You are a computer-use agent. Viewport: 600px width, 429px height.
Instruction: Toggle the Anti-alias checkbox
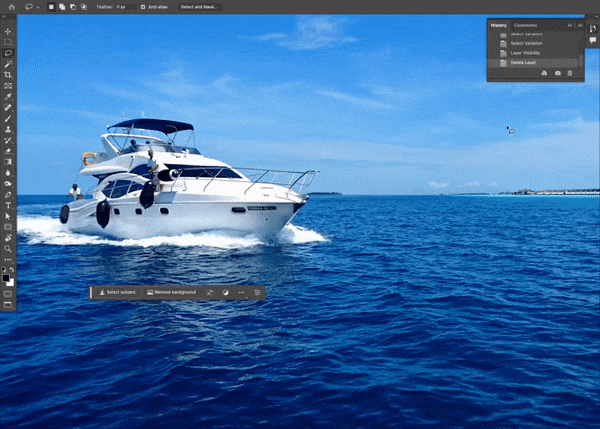tap(143, 7)
